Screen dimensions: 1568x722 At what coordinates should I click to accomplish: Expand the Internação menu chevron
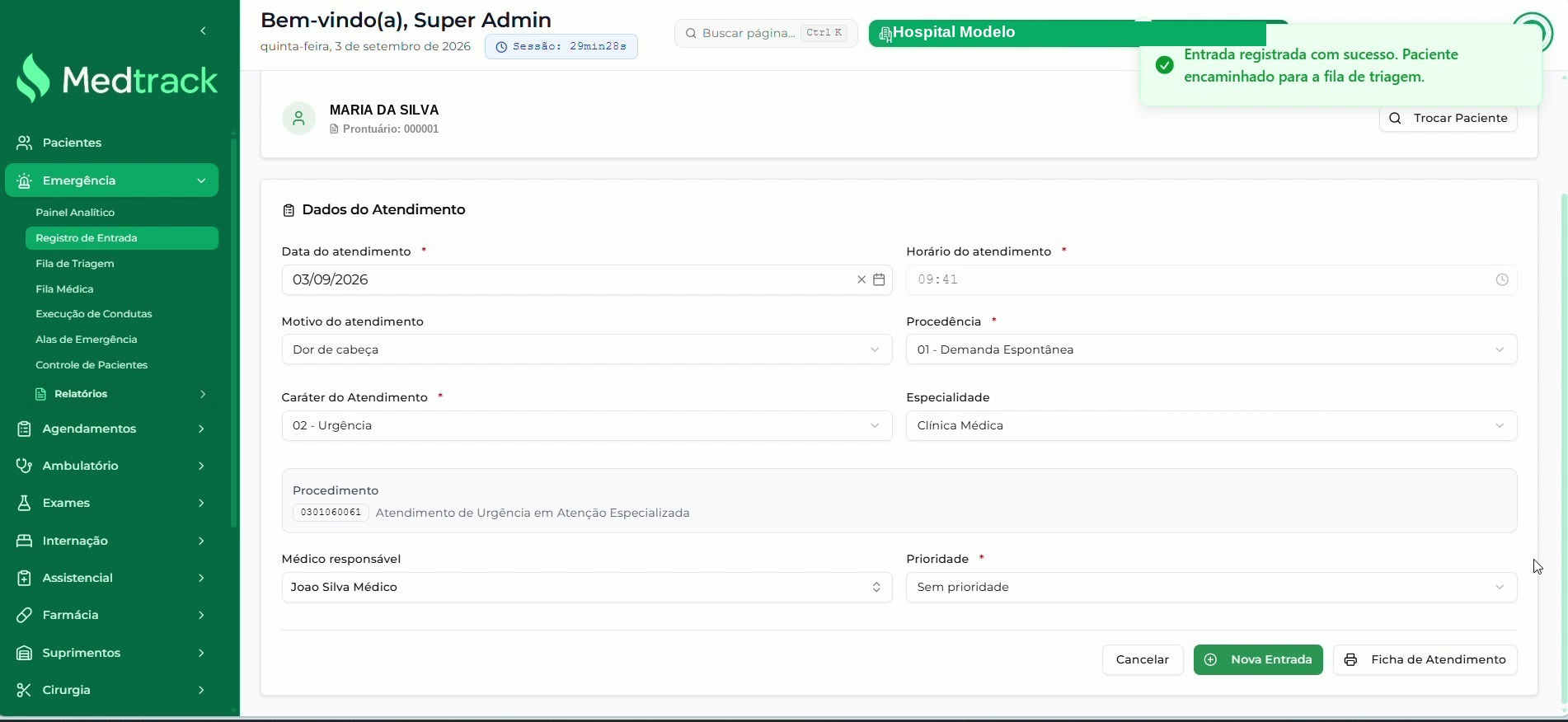coord(201,541)
